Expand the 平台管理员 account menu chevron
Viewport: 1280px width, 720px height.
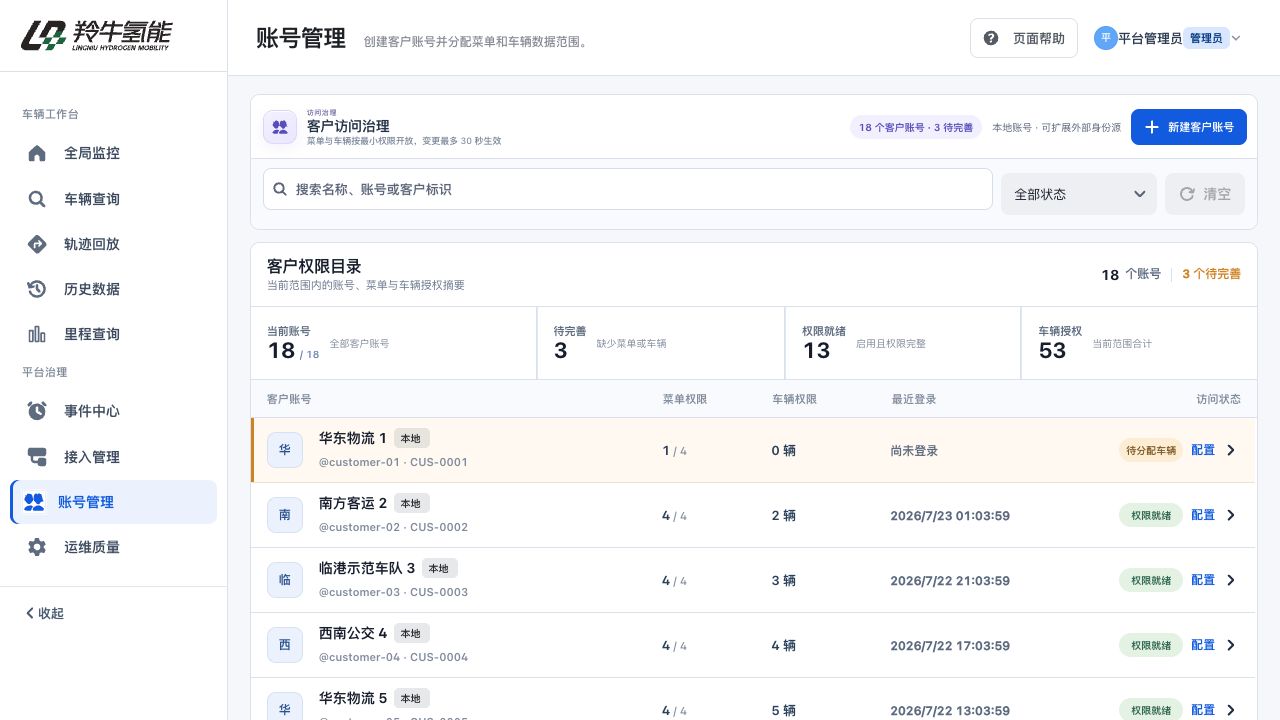[1236, 38]
